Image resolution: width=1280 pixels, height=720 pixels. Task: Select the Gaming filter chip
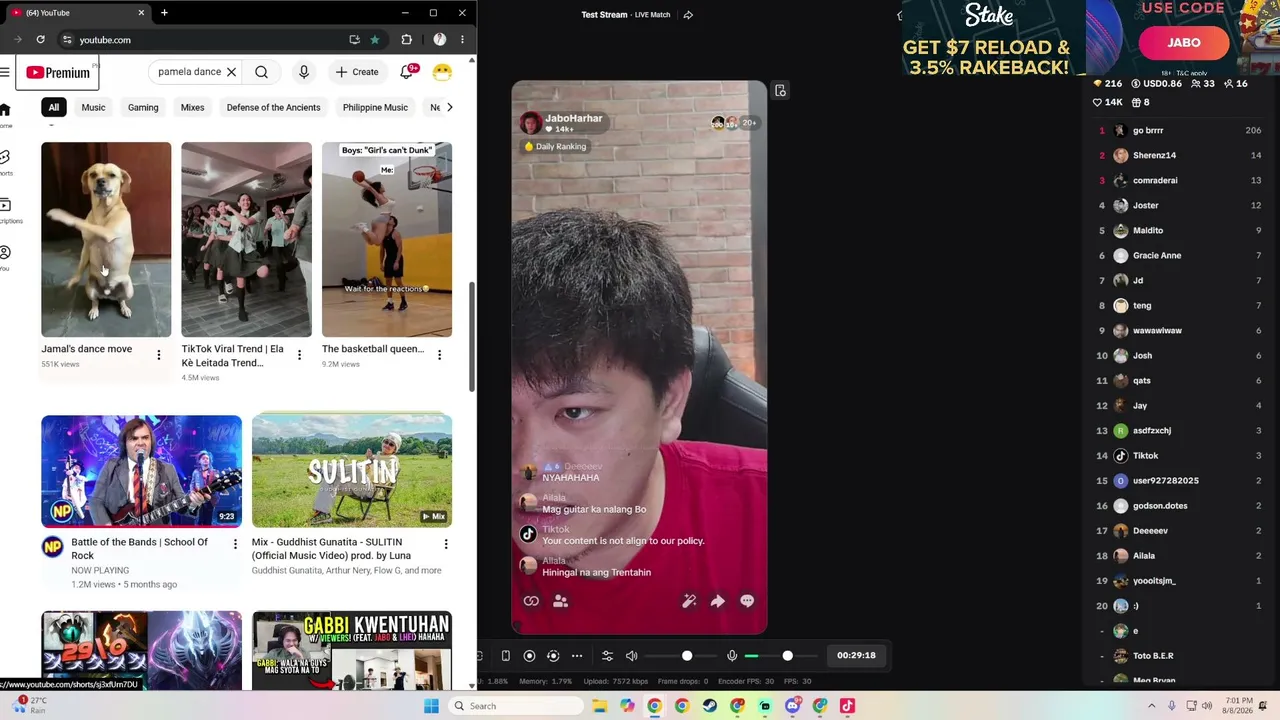pos(143,107)
